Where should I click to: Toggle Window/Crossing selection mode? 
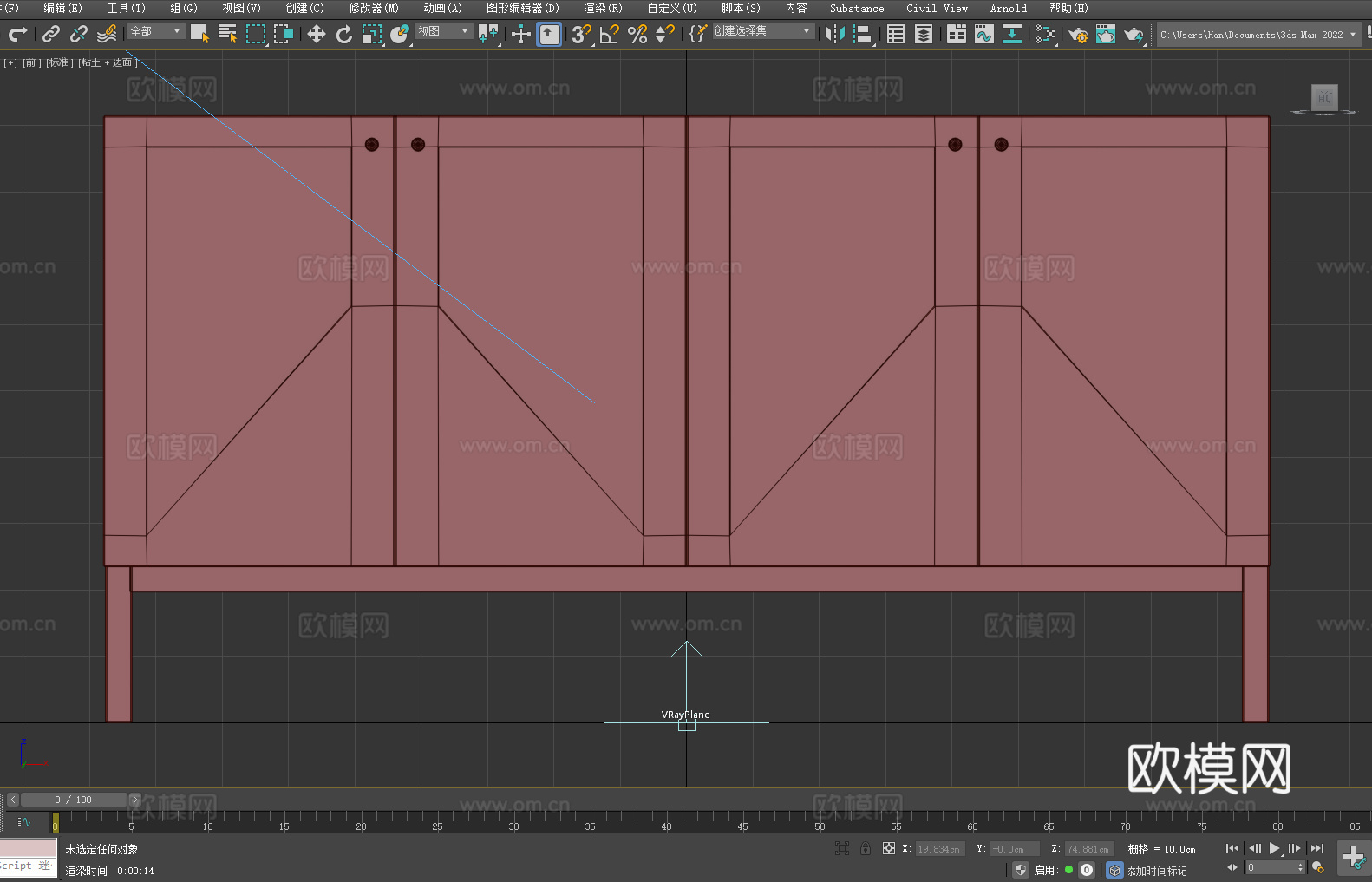(284, 34)
